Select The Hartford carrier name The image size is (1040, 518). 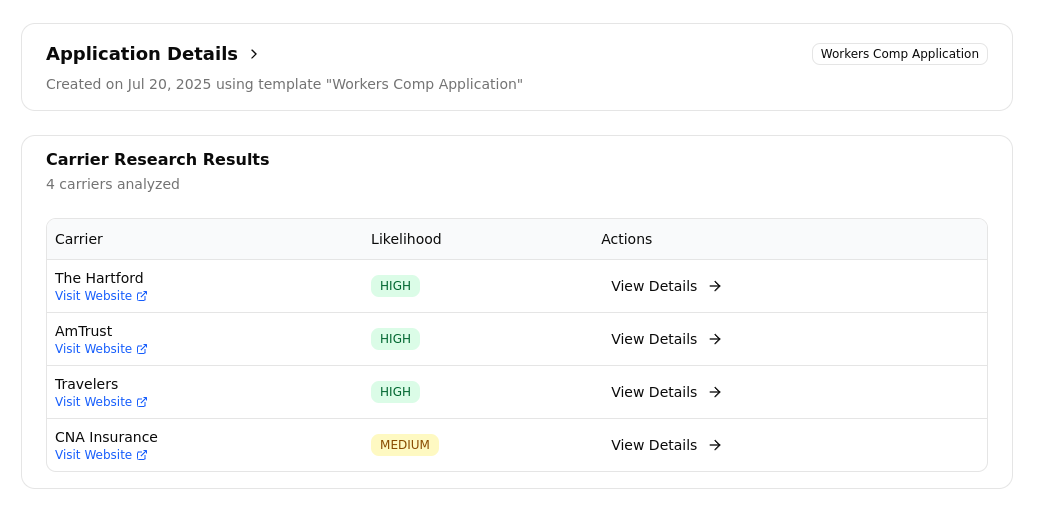pos(99,279)
